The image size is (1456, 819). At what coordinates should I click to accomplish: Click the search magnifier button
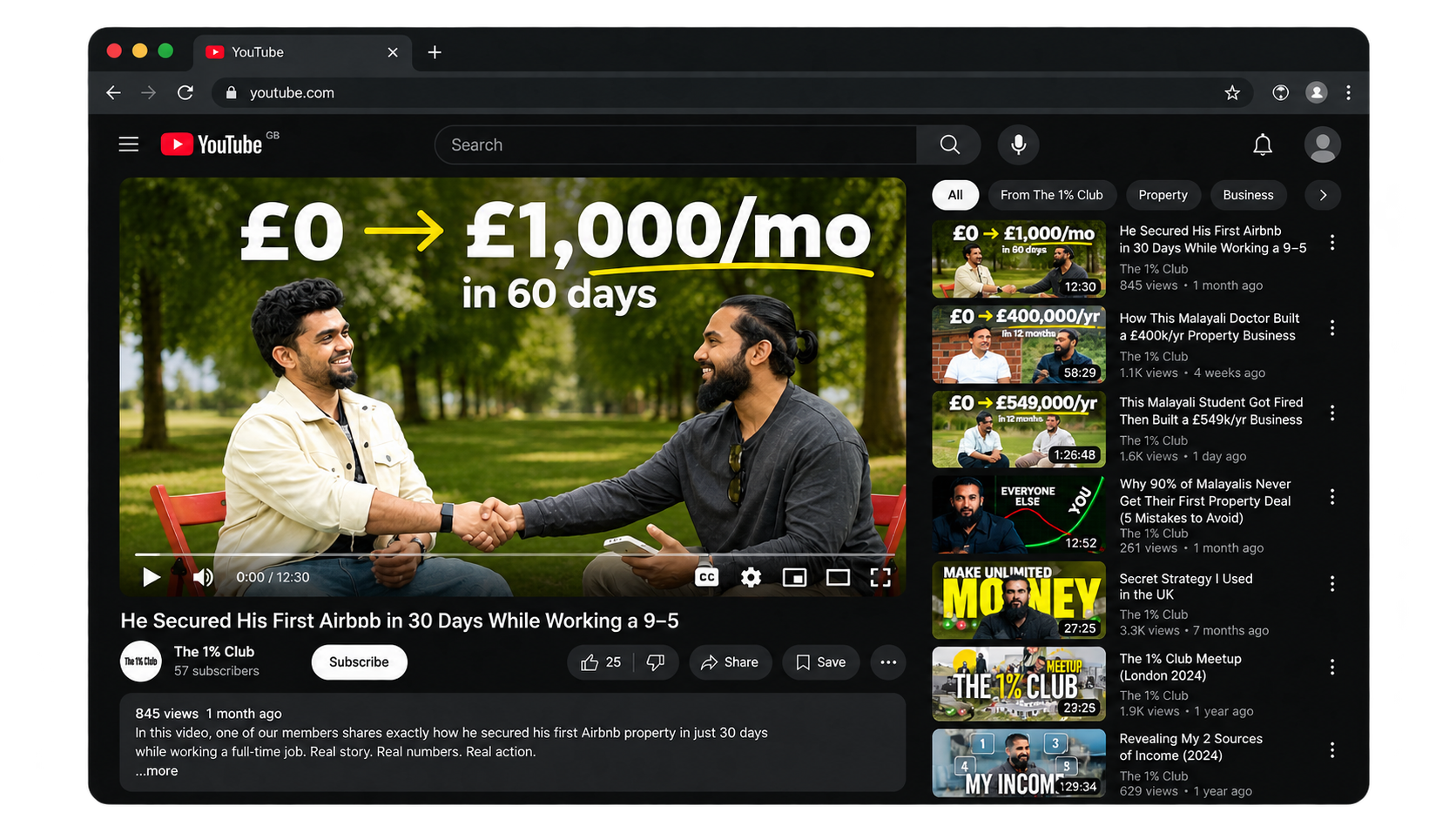[949, 144]
